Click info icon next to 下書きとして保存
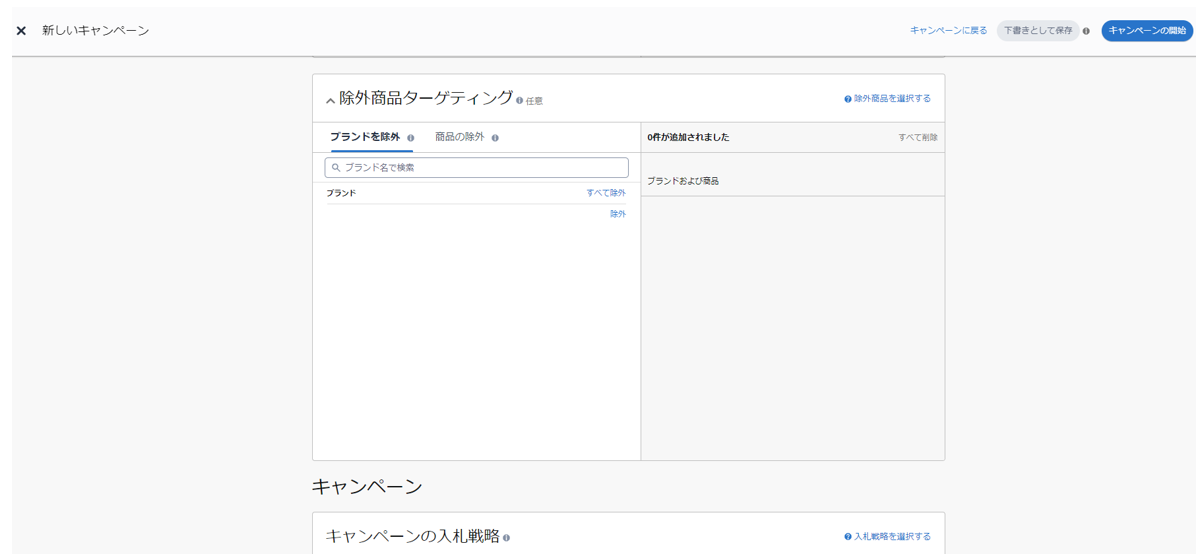 [1087, 31]
